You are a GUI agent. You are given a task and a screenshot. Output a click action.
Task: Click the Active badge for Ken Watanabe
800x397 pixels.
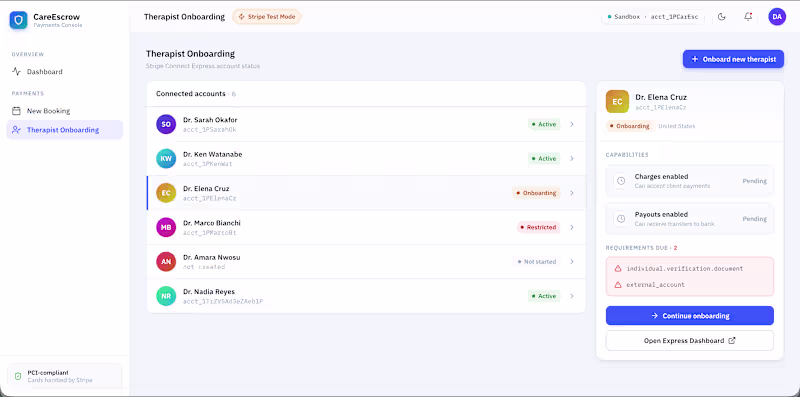tap(544, 159)
